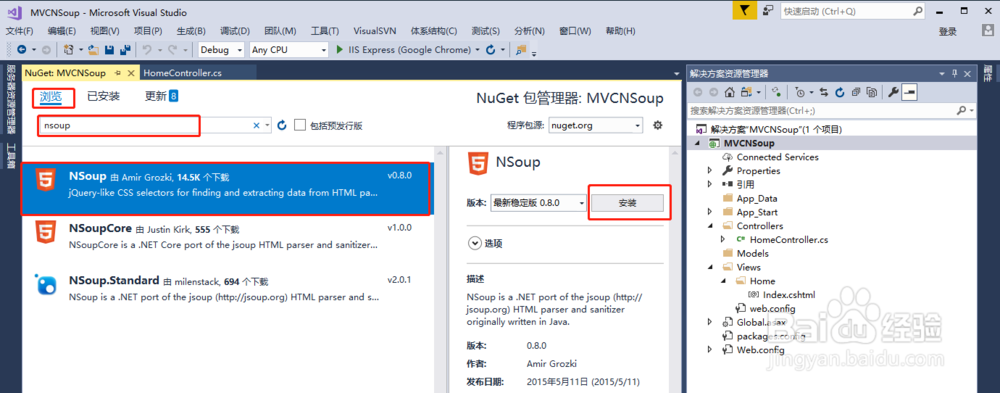Click the 登录 sign-in link
This screenshot has height=393, width=1000.
948,31
